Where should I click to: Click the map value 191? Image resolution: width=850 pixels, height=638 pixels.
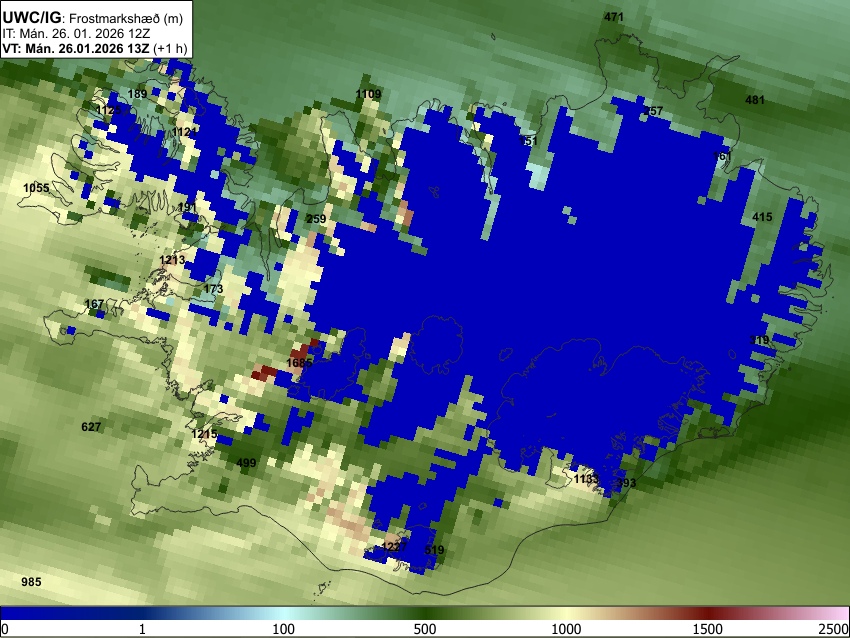(187, 207)
